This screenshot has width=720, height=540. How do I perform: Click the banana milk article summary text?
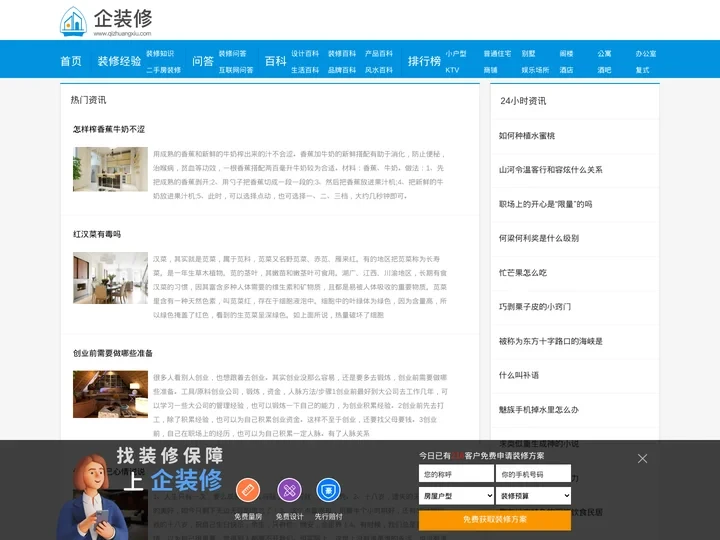[x=299, y=175]
